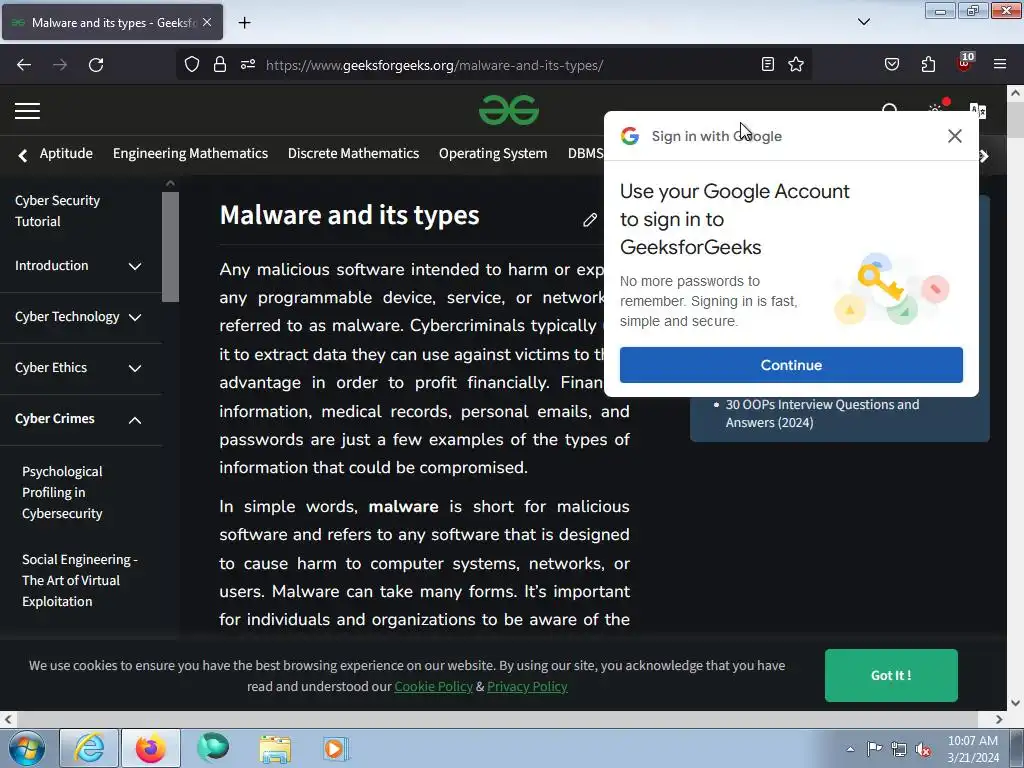Click the muted volume tray icon
1024x768 pixels.
[x=923, y=750]
